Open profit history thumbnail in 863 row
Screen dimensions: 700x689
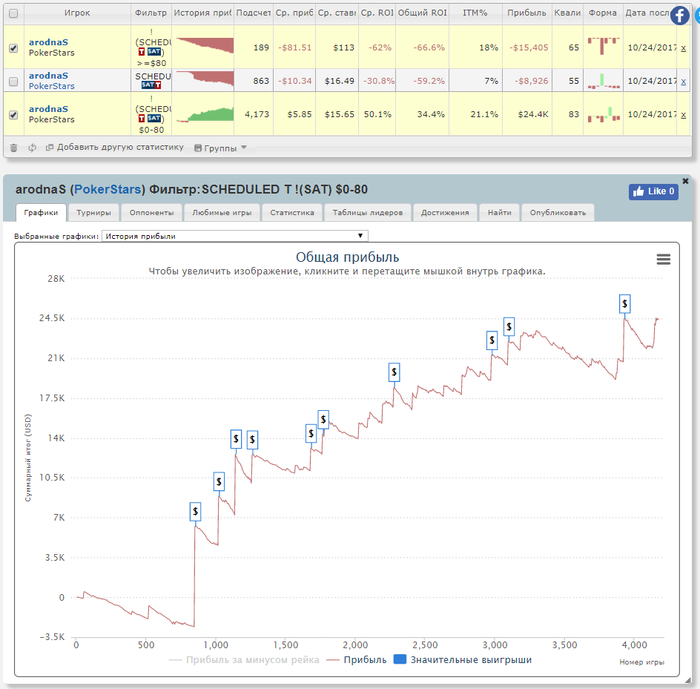coord(205,79)
